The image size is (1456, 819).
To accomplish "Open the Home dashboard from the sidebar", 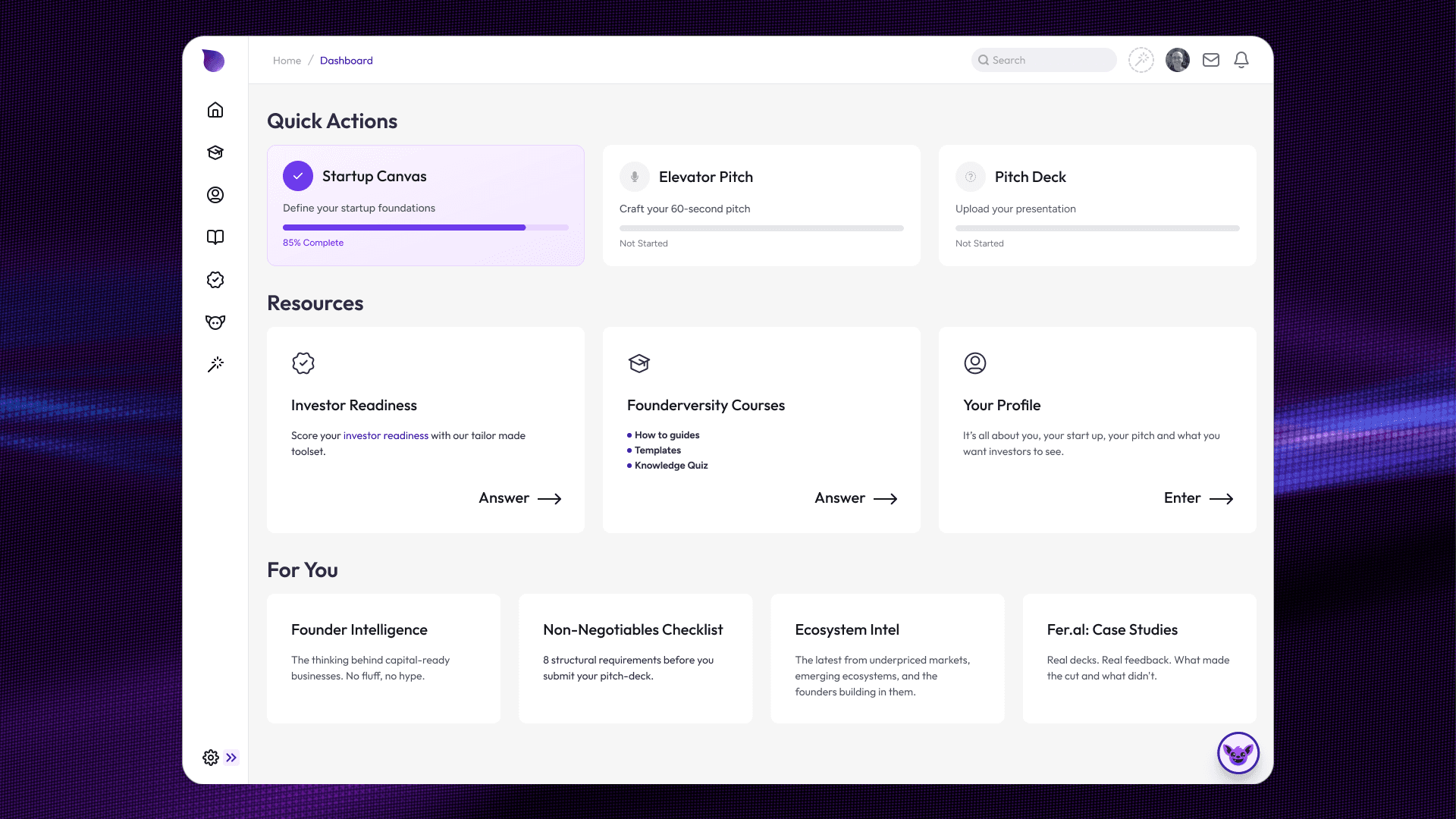I will (x=215, y=110).
